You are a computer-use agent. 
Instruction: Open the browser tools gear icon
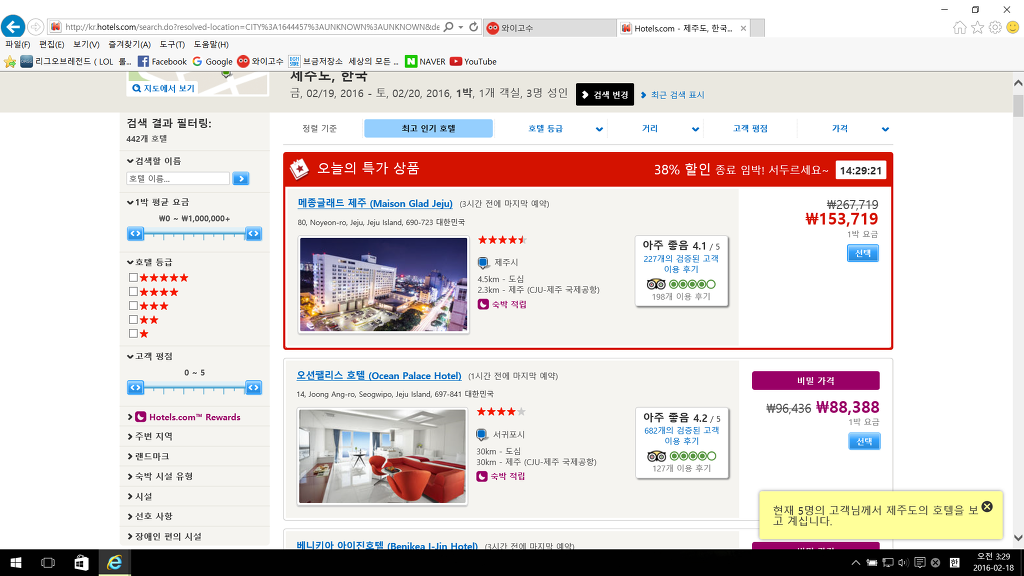pyautogui.click(x=995, y=27)
